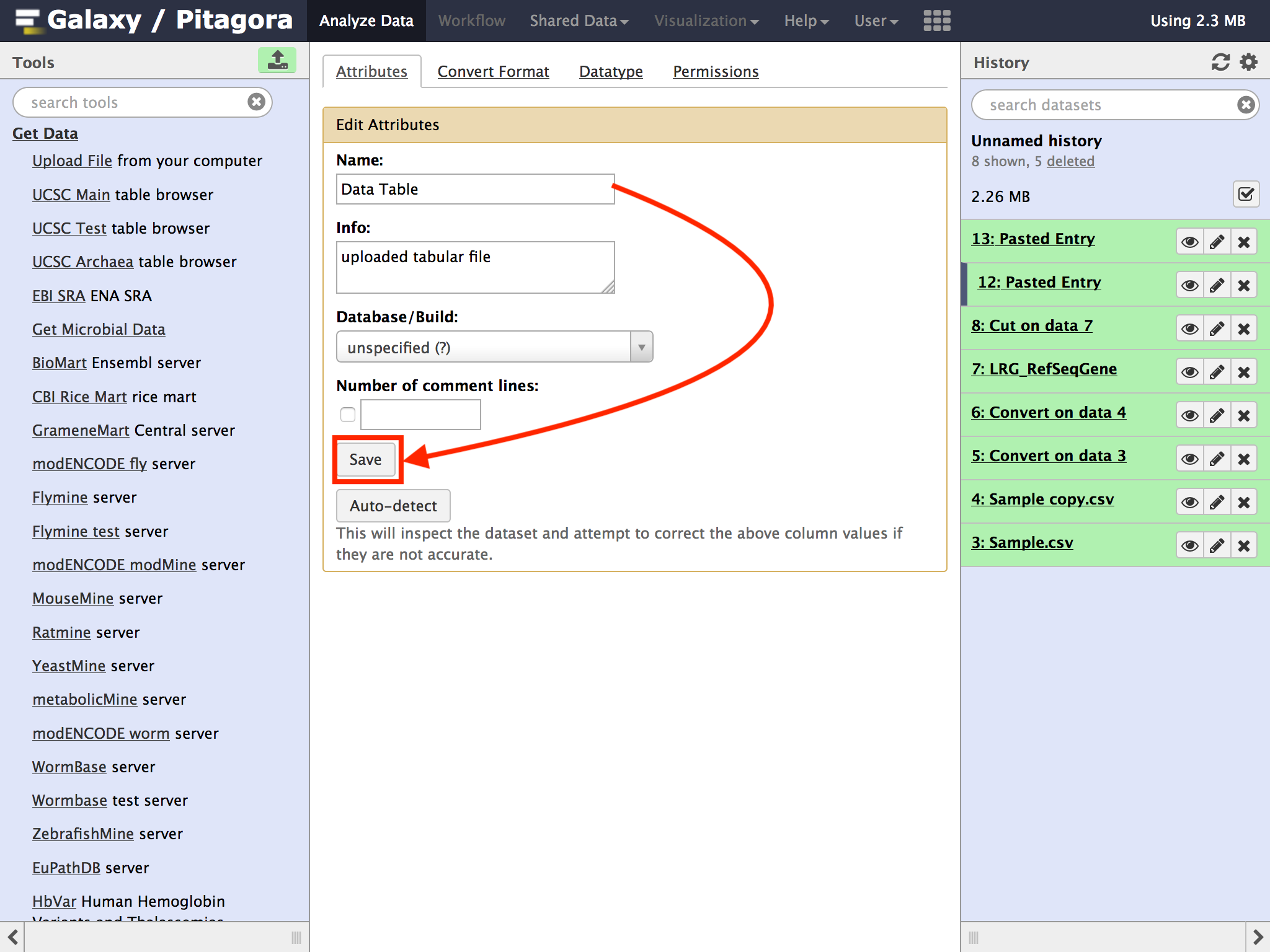Click the Auto-detect button
This screenshot has width=1270, height=952.
click(393, 506)
